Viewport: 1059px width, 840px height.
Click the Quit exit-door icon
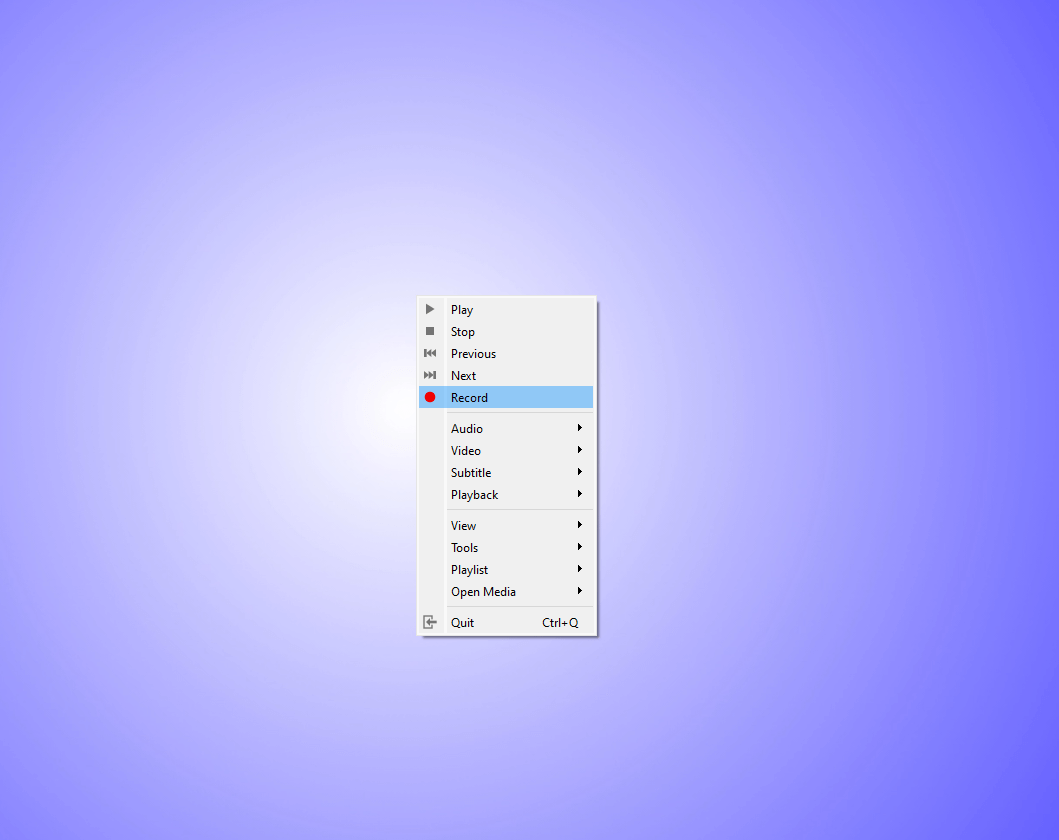(x=430, y=621)
